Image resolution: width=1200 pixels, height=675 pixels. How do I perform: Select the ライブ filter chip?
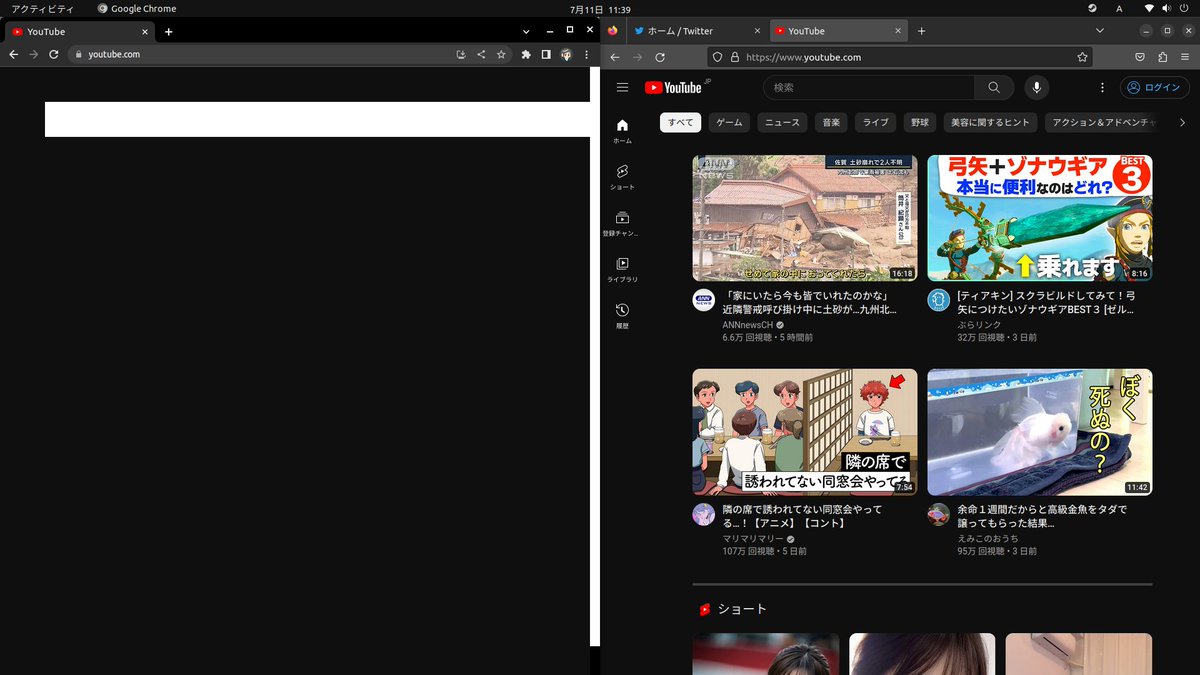[x=876, y=122]
